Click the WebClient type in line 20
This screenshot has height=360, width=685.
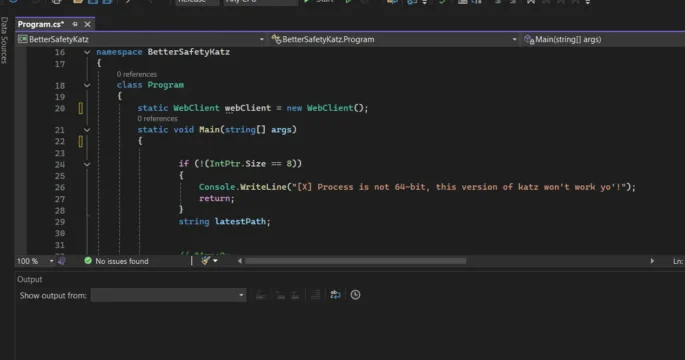pos(196,108)
